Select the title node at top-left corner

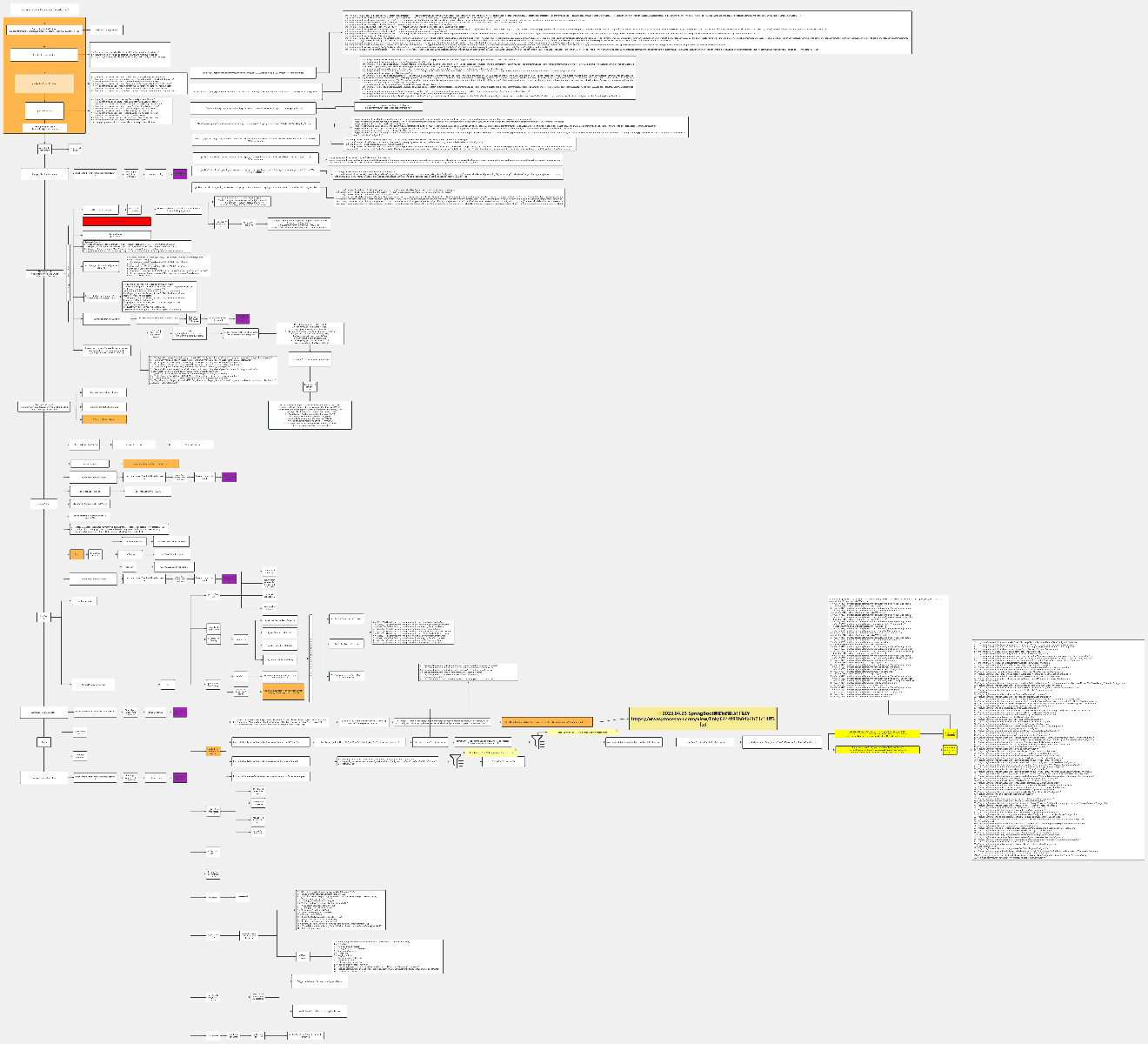(44, 10)
